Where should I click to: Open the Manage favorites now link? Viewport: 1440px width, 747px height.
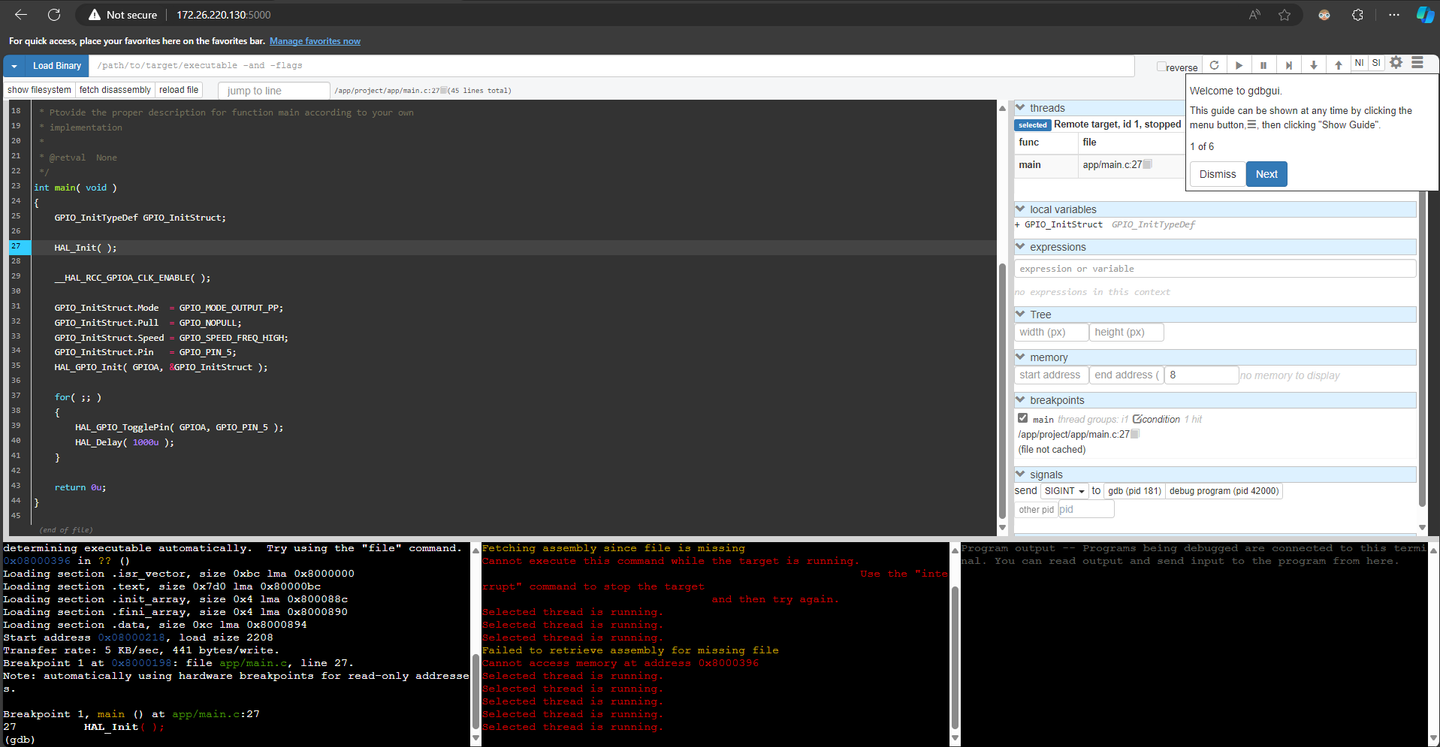[315, 41]
